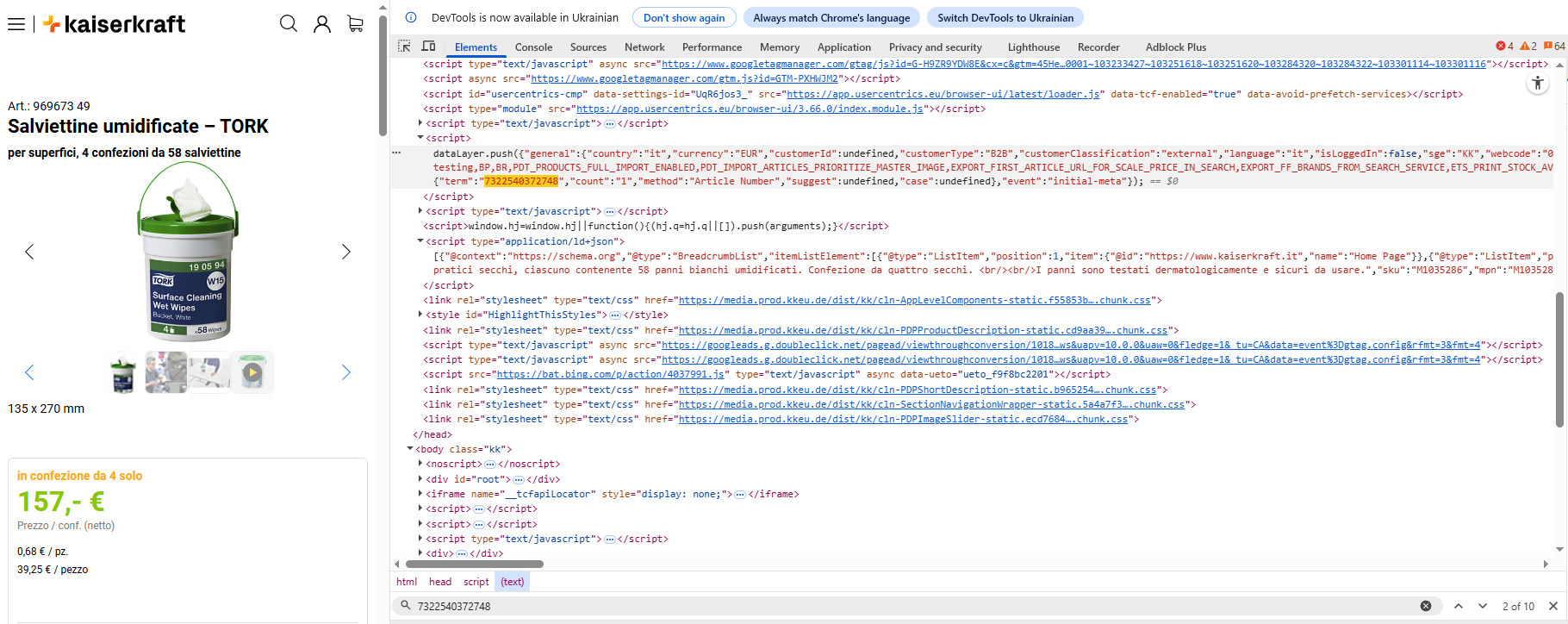Viewport: 1568px width, 624px height.
Task: Clear the DevTools search field
Action: (1426, 606)
